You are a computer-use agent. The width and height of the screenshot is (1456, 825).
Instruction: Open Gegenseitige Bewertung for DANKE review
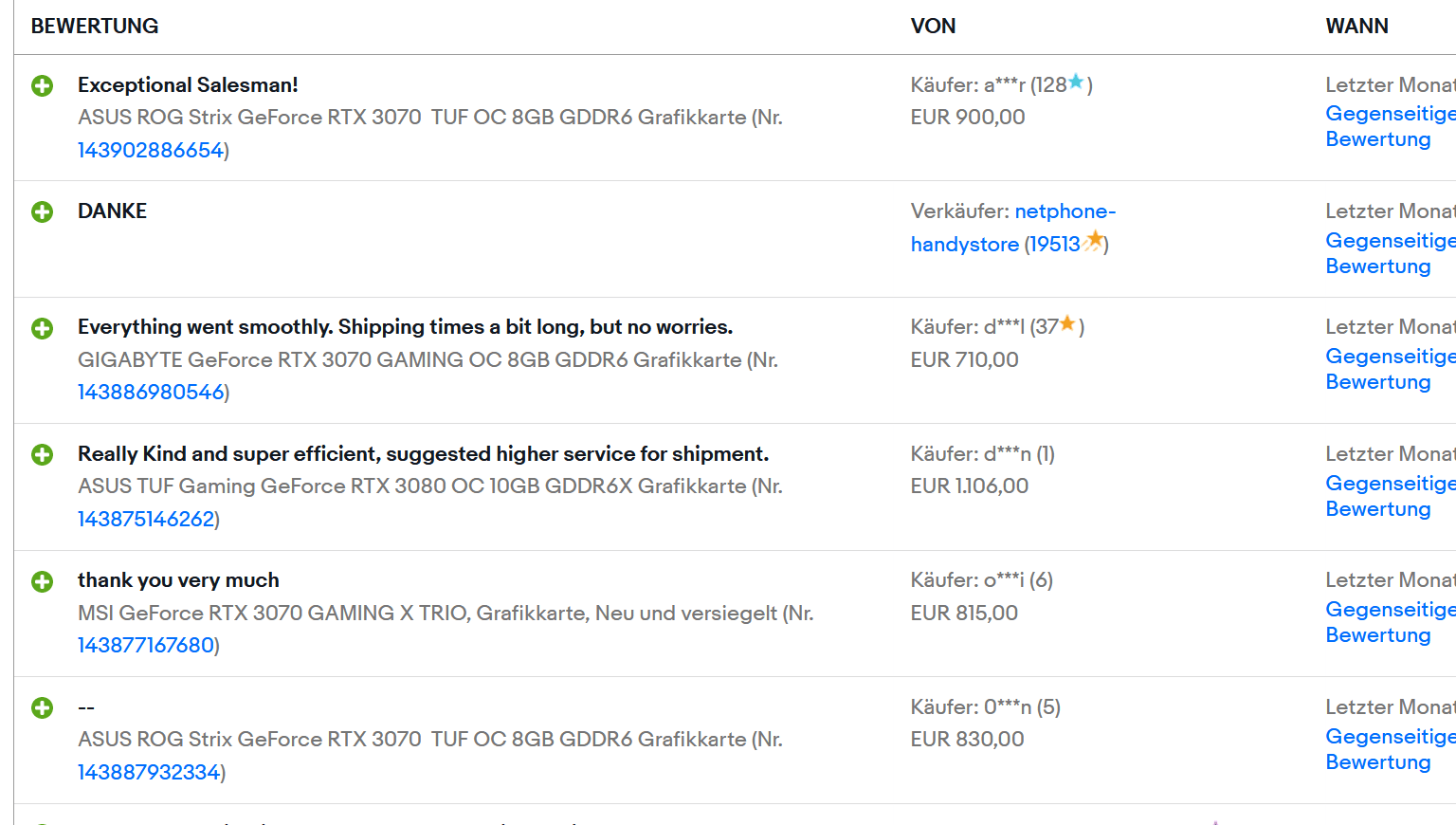click(1391, 253)
